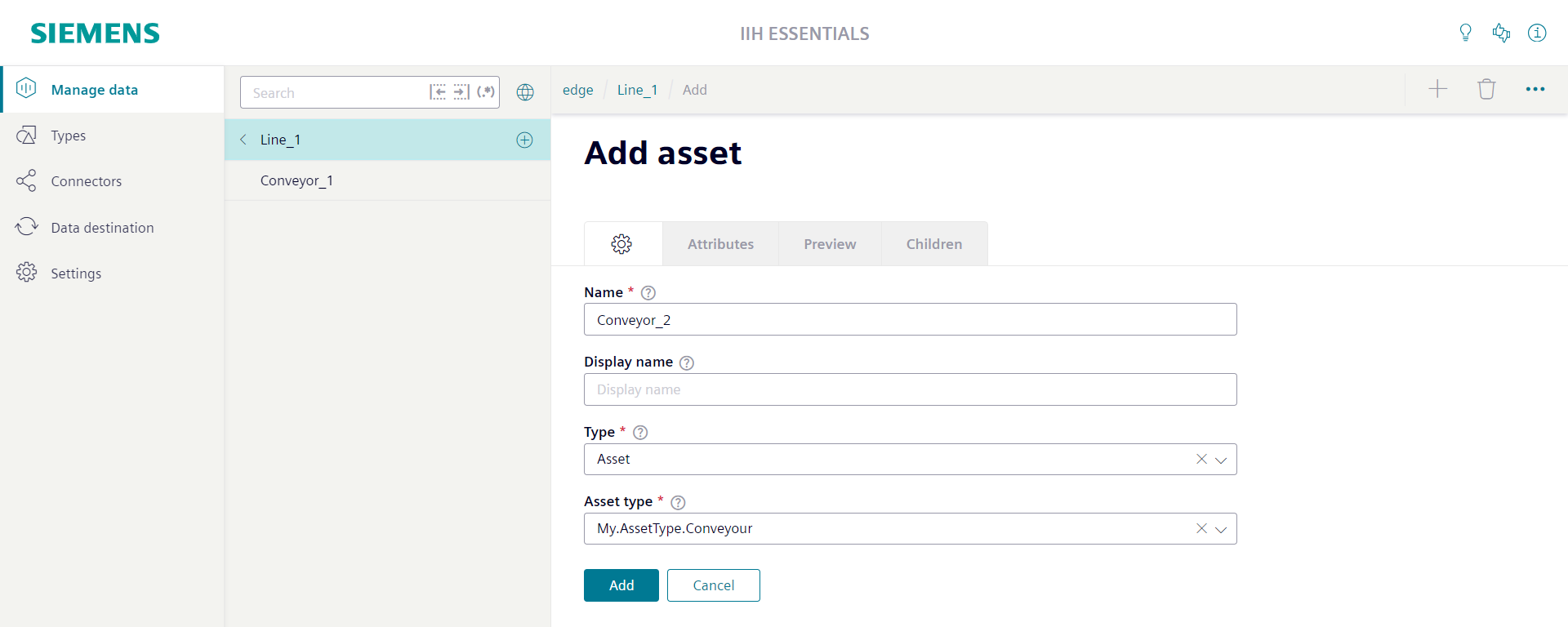Click the plus icon in the top toolbar
Screen dimensions: 1568x627
pyautogui.click(x=1437, y=89)
